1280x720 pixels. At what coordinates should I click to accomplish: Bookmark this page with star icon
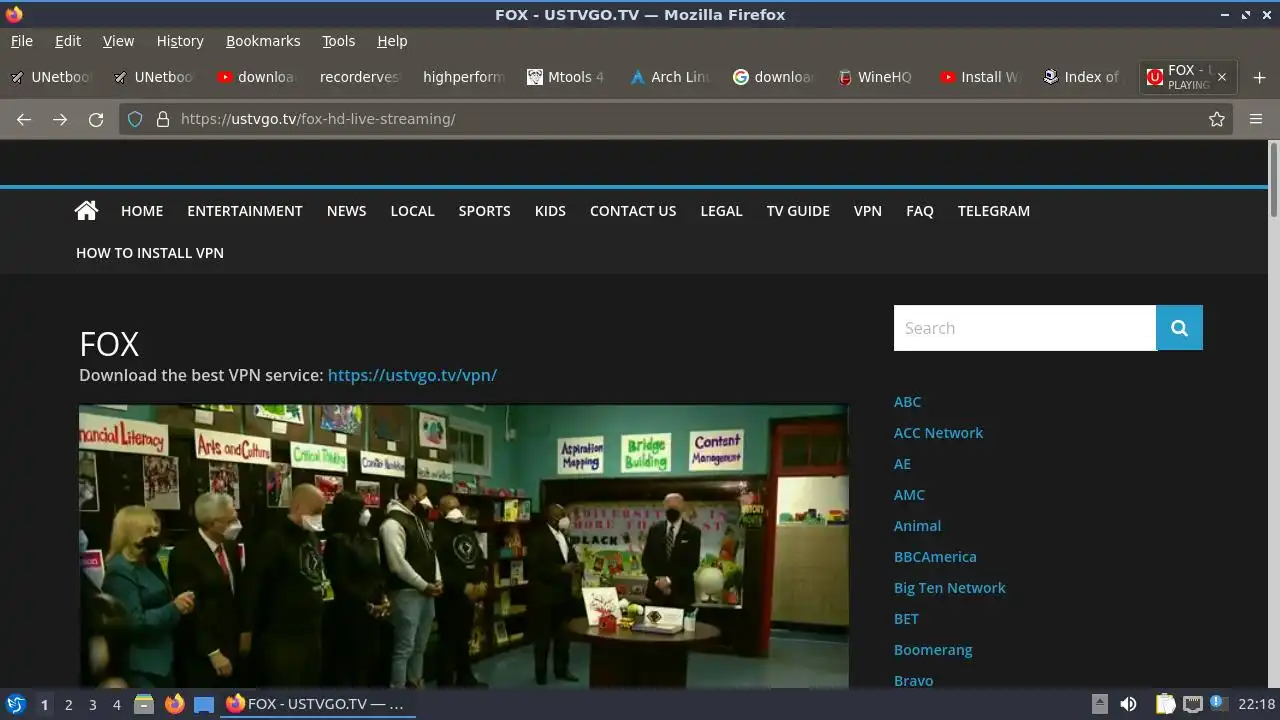[1217, 119]
